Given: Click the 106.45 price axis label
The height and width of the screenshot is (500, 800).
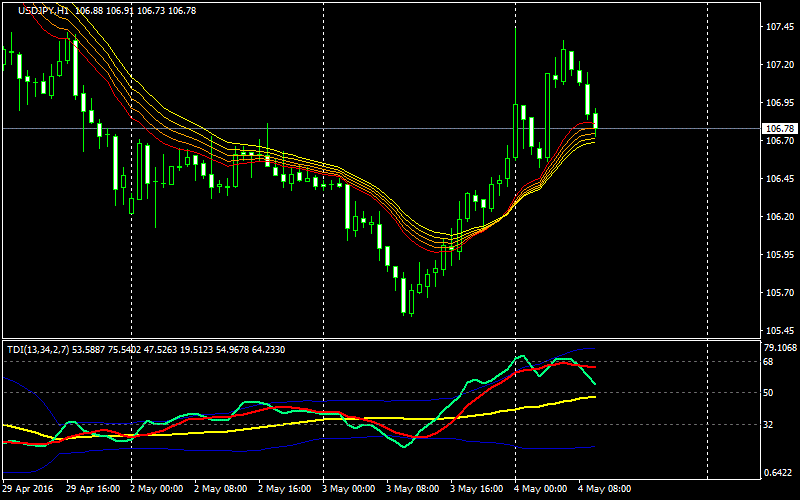Looking at the screenshot, I should coord(780,179).
